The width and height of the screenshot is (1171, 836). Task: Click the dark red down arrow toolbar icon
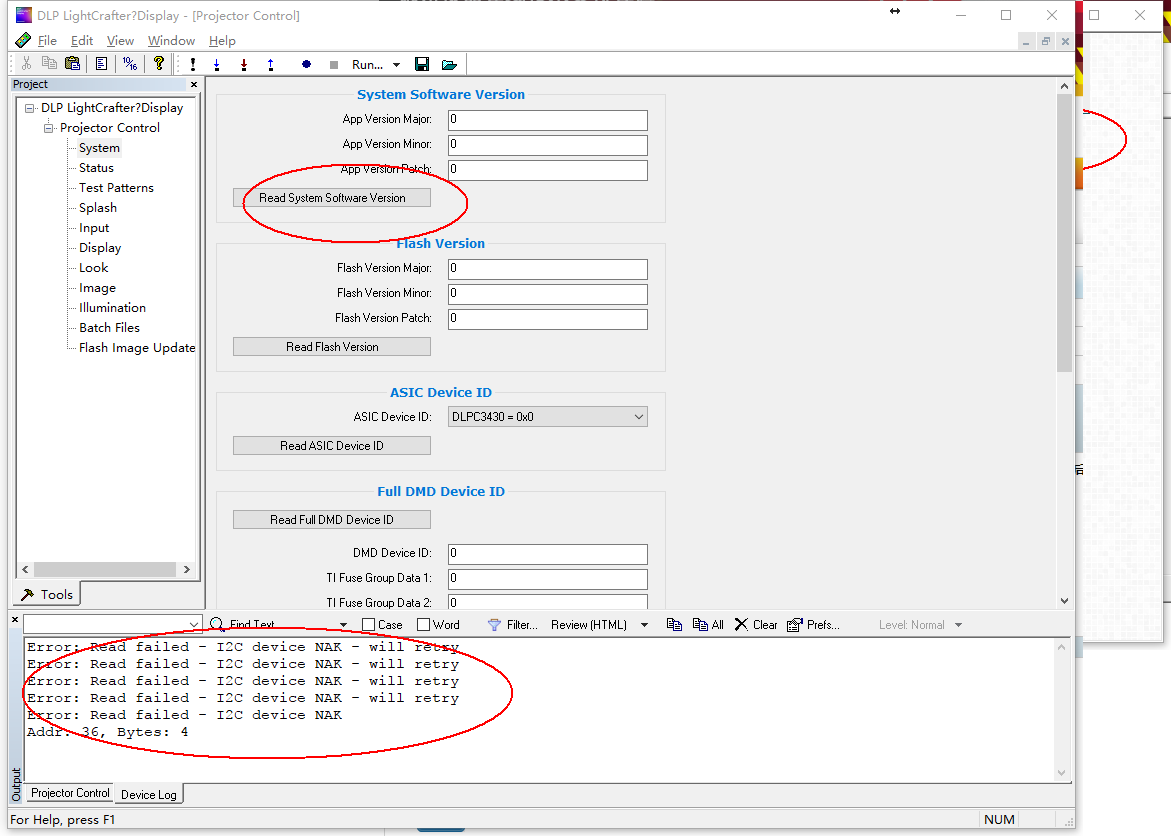click(243, 65)
